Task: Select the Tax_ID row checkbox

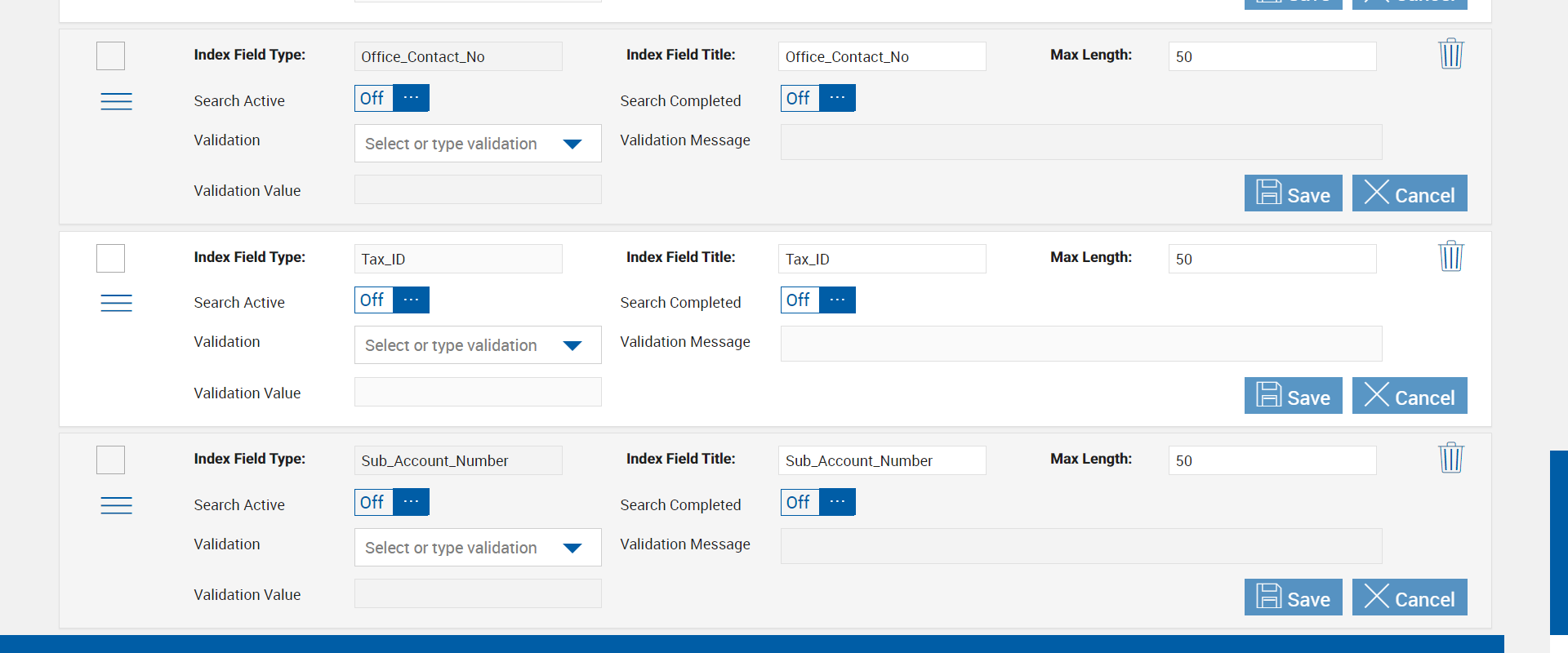Action: pyautogui.click(x=110, y=258)
